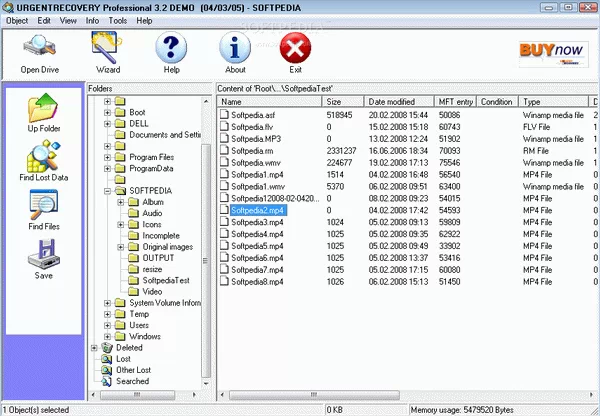Screen dimensions: 600x416
Task: Expand the Icons subfolder node
Action: [x=121, y=224]
